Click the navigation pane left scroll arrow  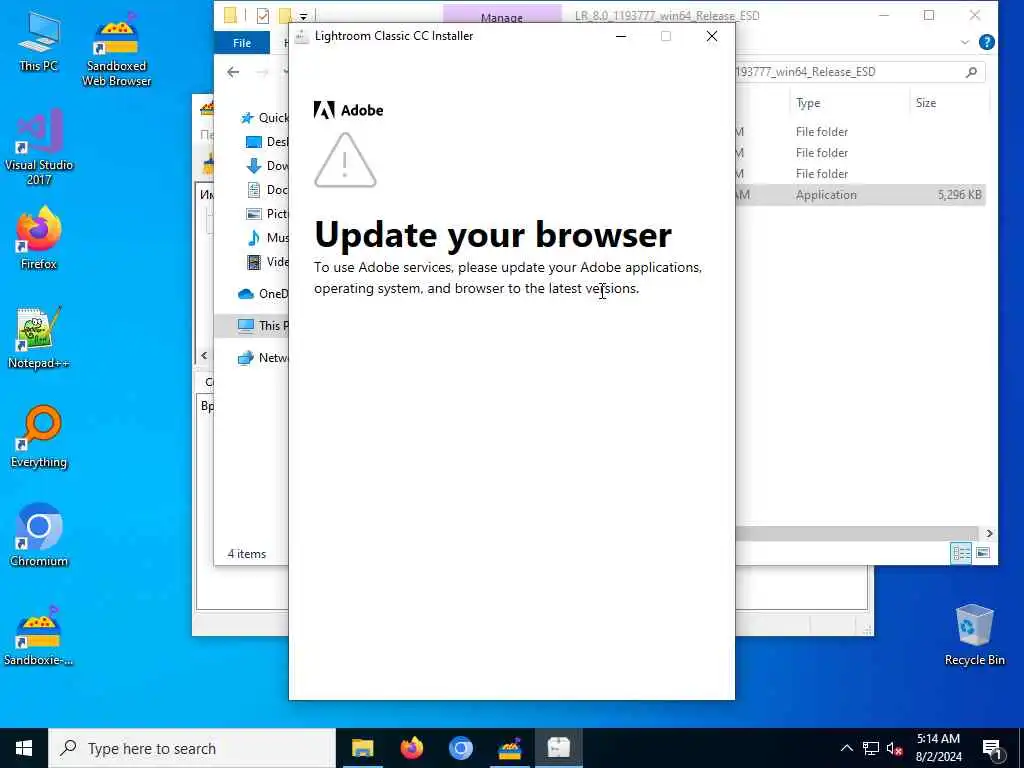click(x=204, y=355)
